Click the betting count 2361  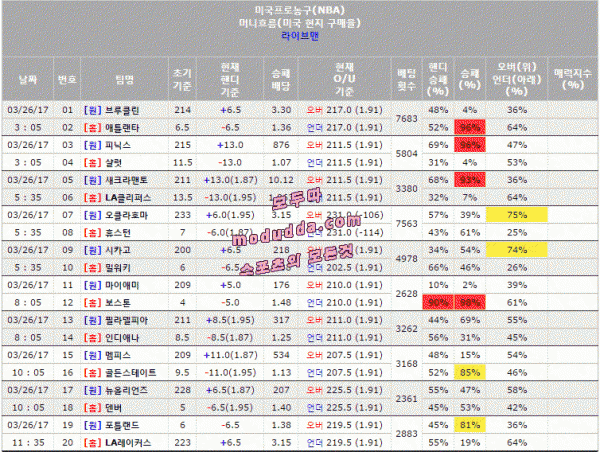pos(406,399)
